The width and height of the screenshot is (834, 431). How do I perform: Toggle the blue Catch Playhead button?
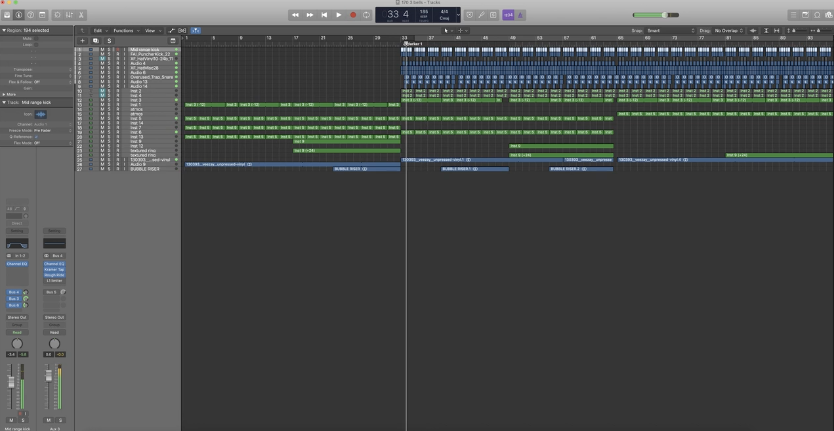click(195, 31)
